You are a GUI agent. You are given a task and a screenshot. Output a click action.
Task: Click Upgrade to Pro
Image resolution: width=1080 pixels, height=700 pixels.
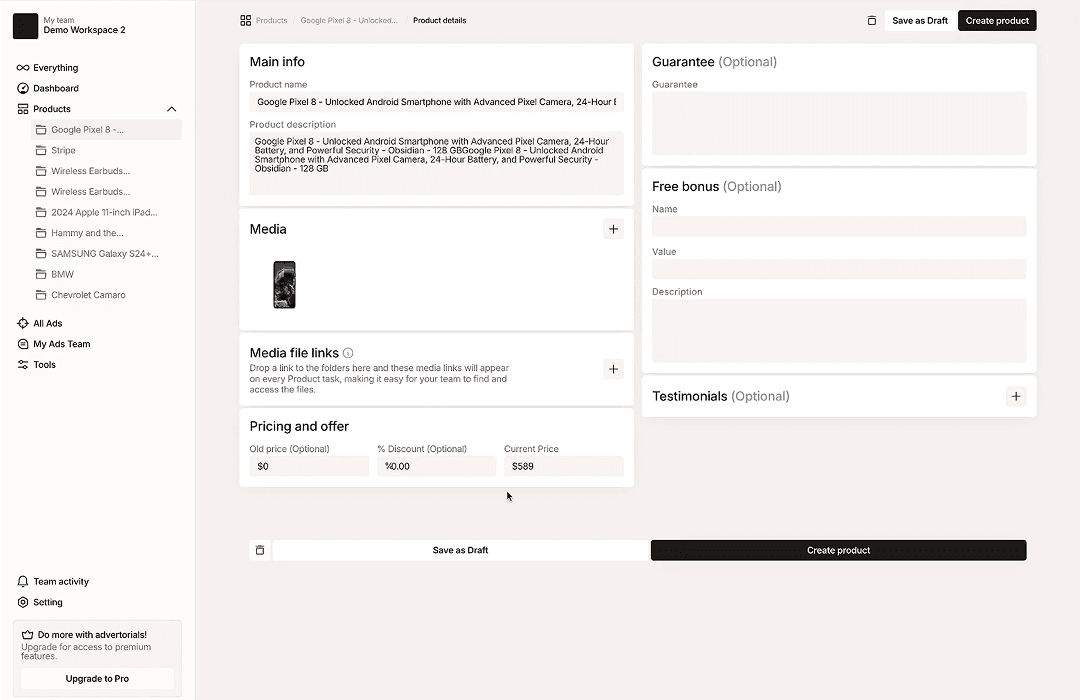point(96,678)
